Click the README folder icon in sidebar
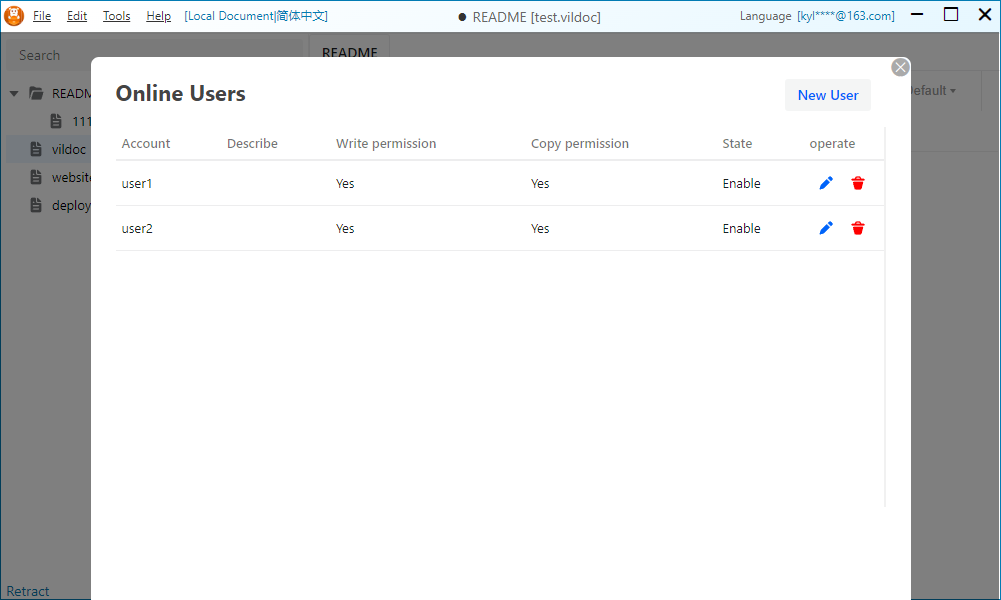Image resolution: width=1001 pixels, height=600 pixels. (37, 93)
